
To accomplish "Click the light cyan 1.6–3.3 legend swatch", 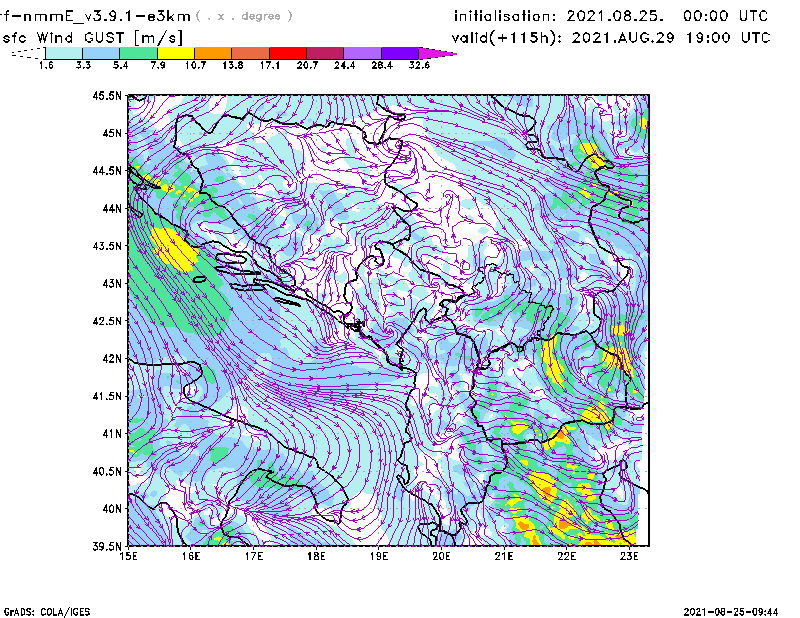I will 64,53.
